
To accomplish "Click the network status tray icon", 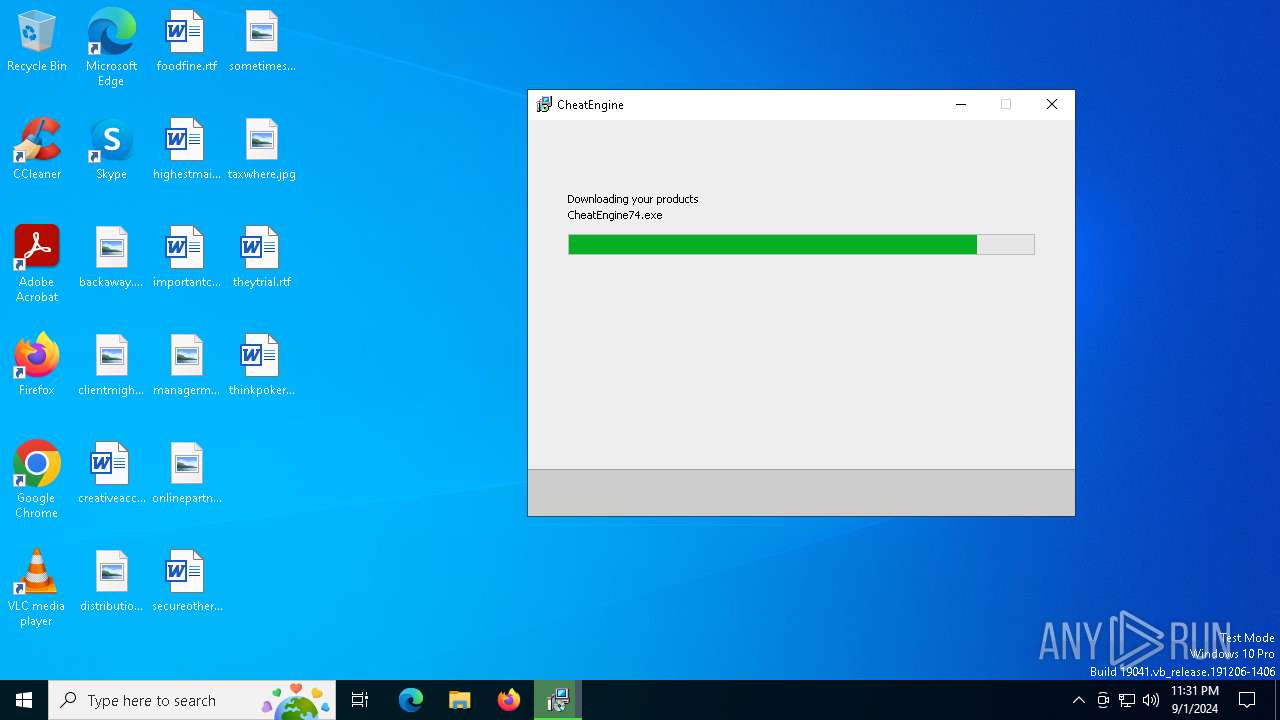I will point(1127,700).
